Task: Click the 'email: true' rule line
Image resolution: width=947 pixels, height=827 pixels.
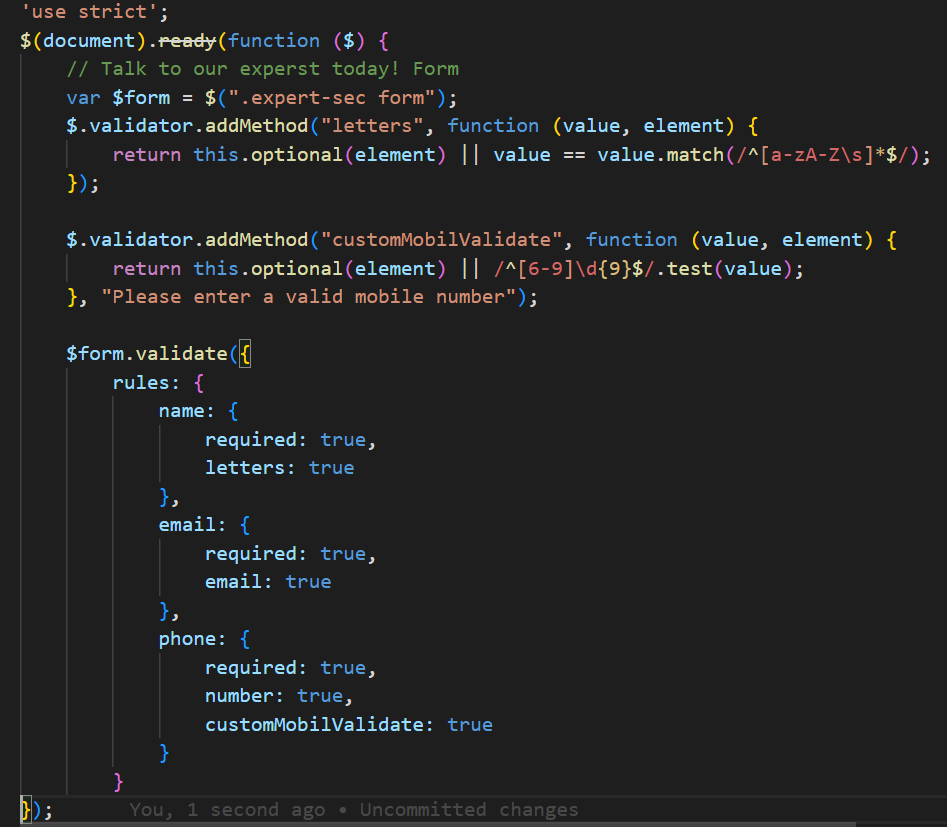Action: coord(268,582)
